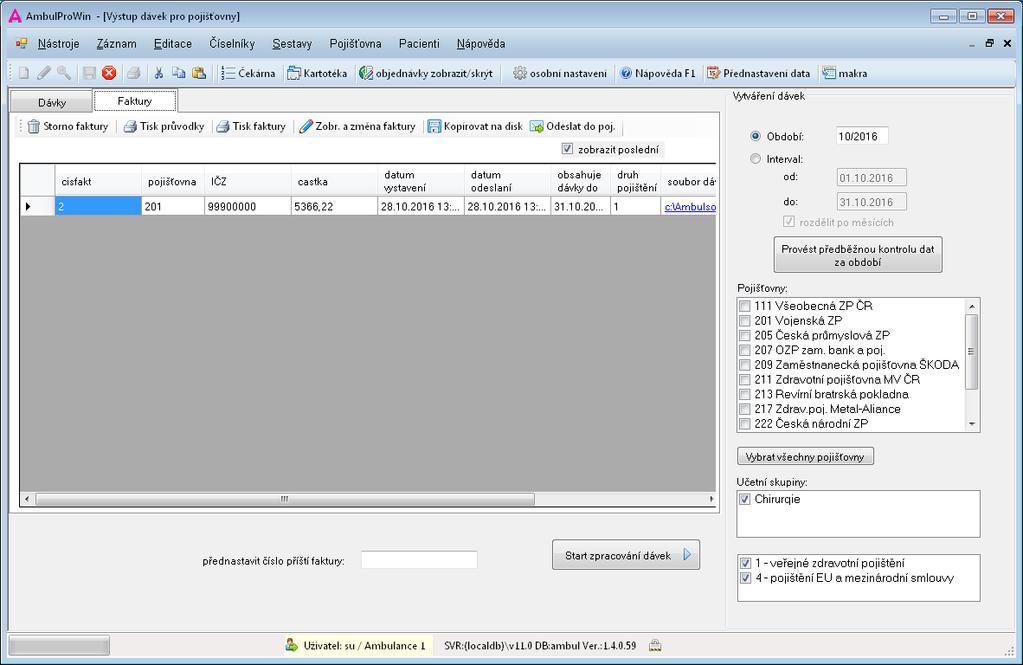Screen dimensions: 1023x665
Task: Toggle objednávky zobrazit/skrýt toolbar button
Action: (425, 73)
